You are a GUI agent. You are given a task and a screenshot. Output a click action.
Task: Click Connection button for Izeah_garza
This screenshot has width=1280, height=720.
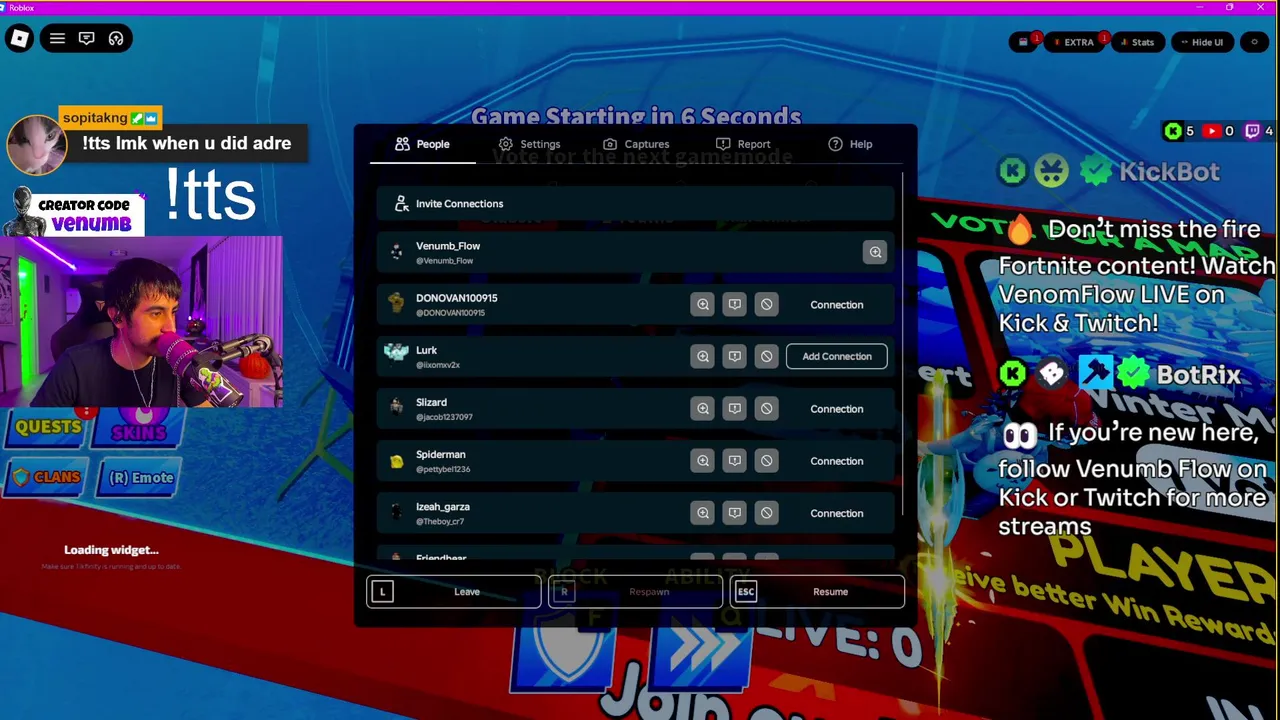click(x=837, y=513)
